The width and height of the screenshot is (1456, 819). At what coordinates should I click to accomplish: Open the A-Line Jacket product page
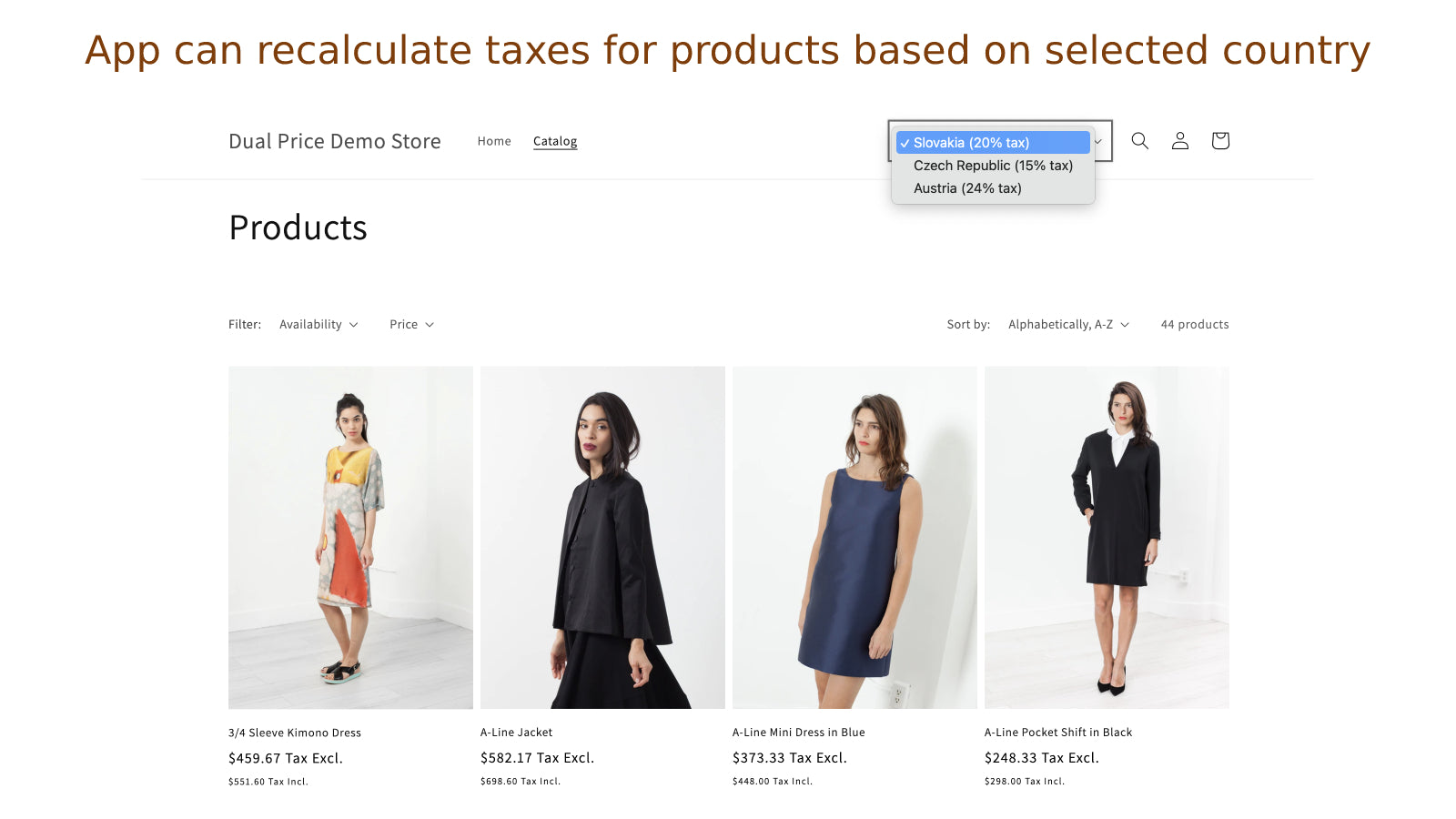[x=516, y=732]
